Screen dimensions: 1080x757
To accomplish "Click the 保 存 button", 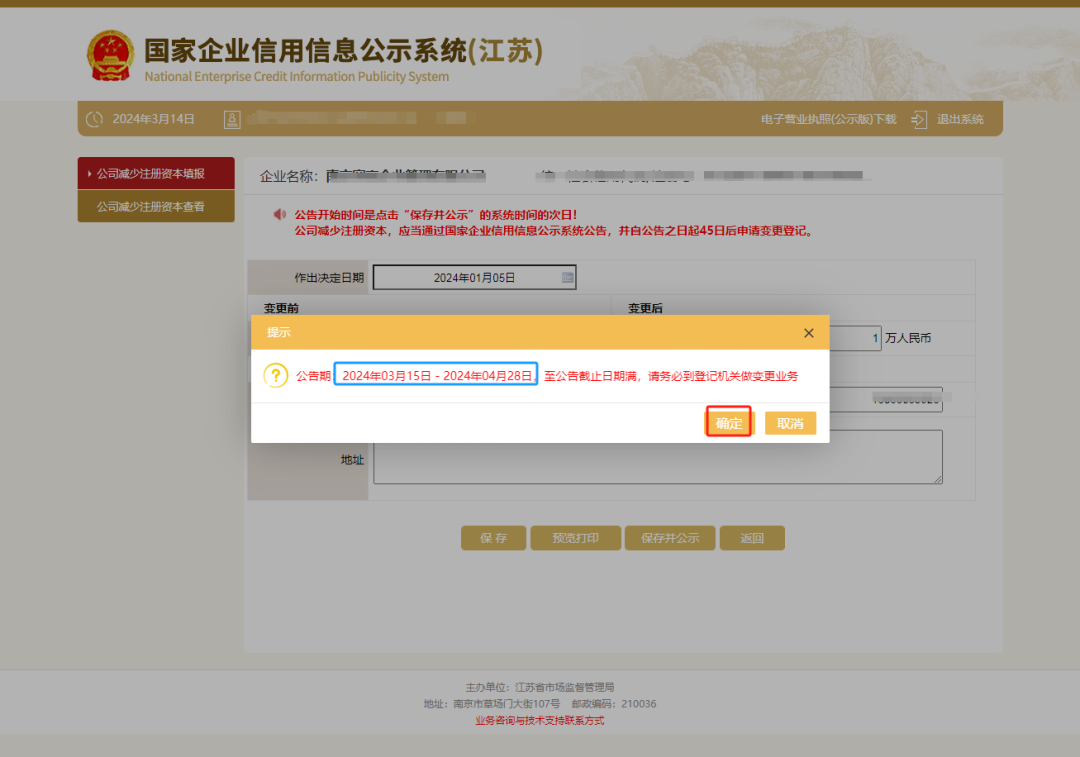I will click(x=494, y=538).
